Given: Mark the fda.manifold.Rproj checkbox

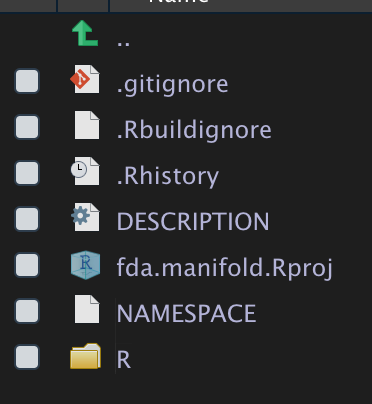Looking at the screenshot, I should pyautogui.click(x=27, y=265).
